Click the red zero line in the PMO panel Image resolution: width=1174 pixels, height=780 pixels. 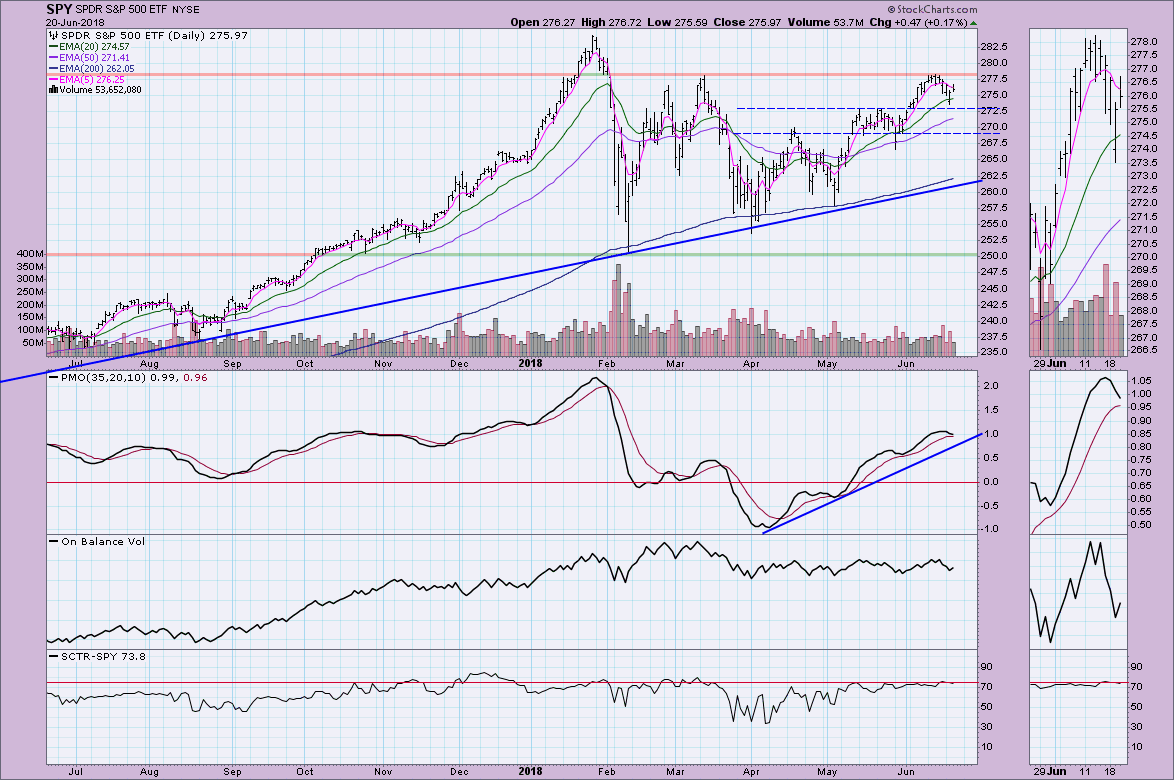(512, 482)
